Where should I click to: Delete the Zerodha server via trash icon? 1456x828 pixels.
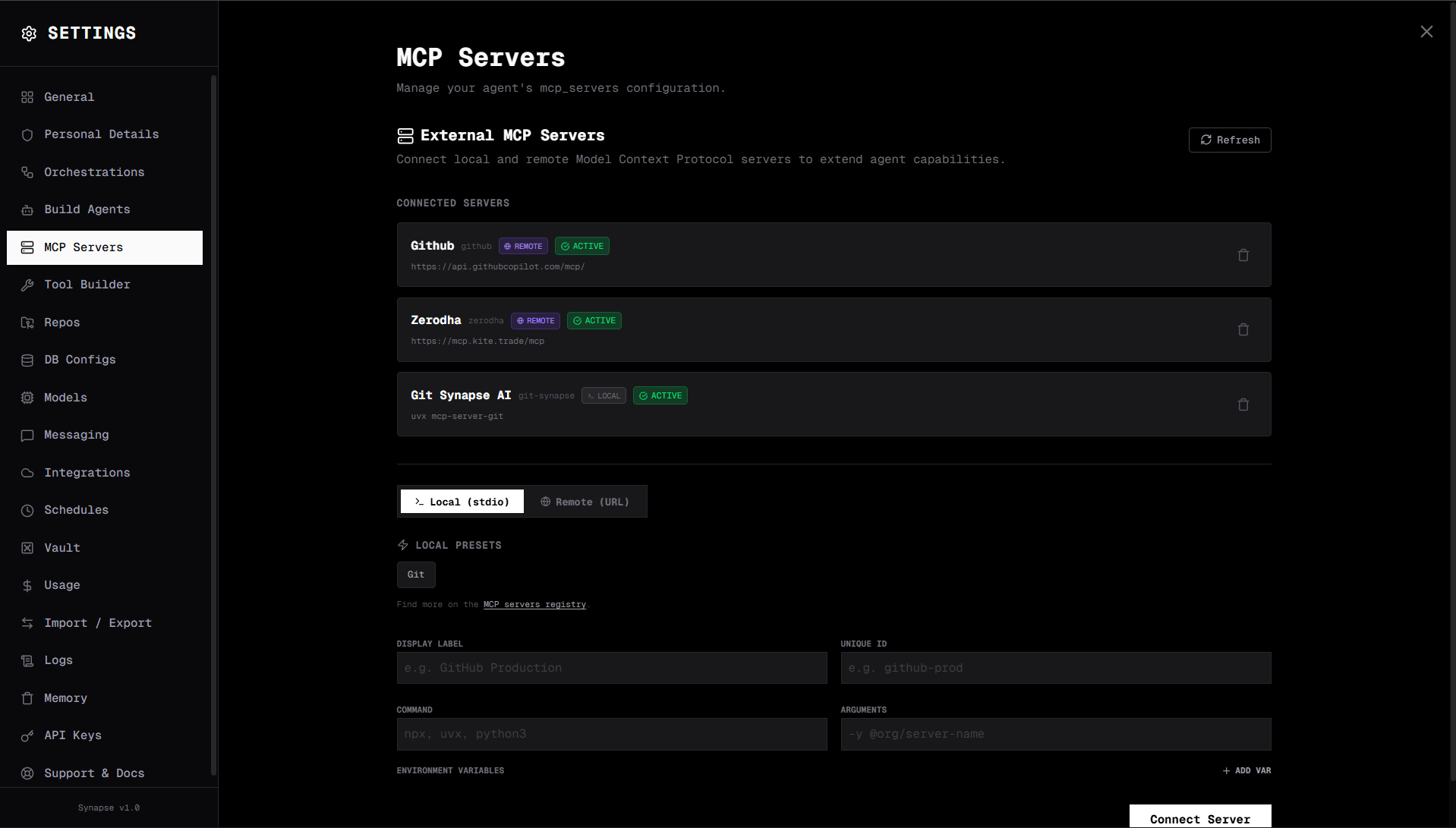point(1243,329)
